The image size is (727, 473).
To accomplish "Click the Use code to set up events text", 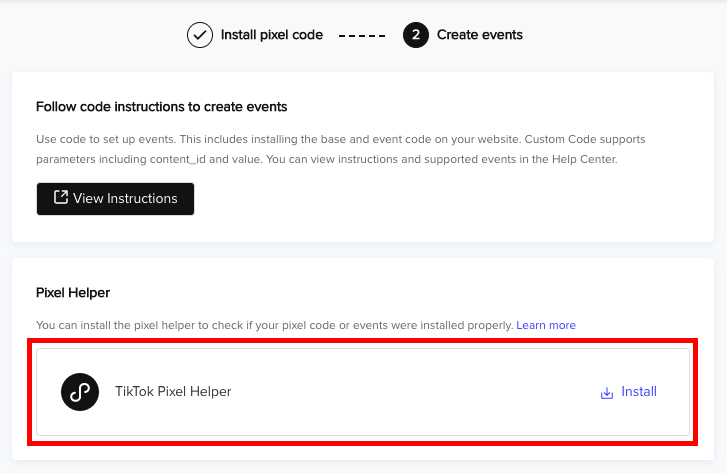I will click(x=106, y=139).
